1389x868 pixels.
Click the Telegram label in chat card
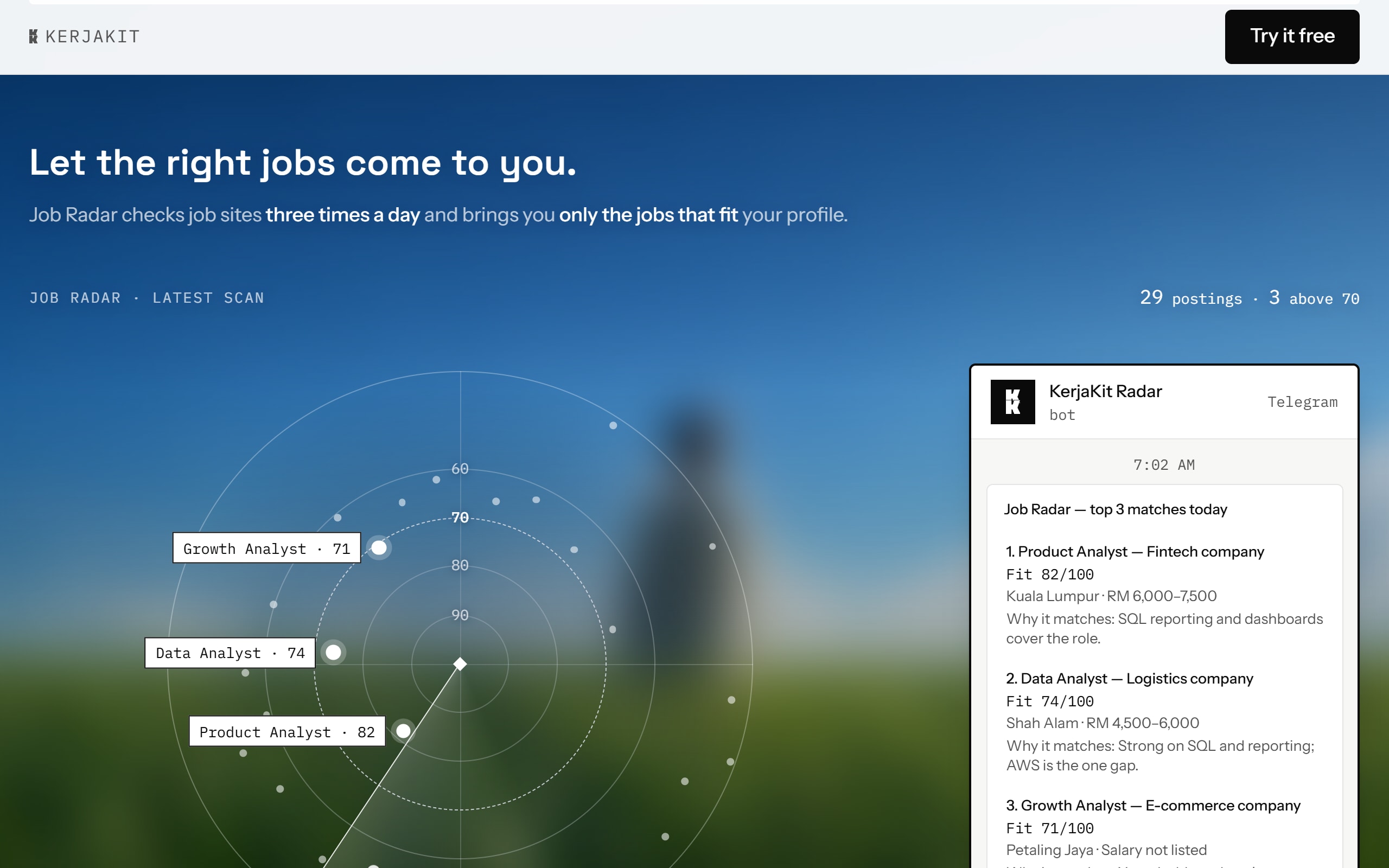point(1302,402)
